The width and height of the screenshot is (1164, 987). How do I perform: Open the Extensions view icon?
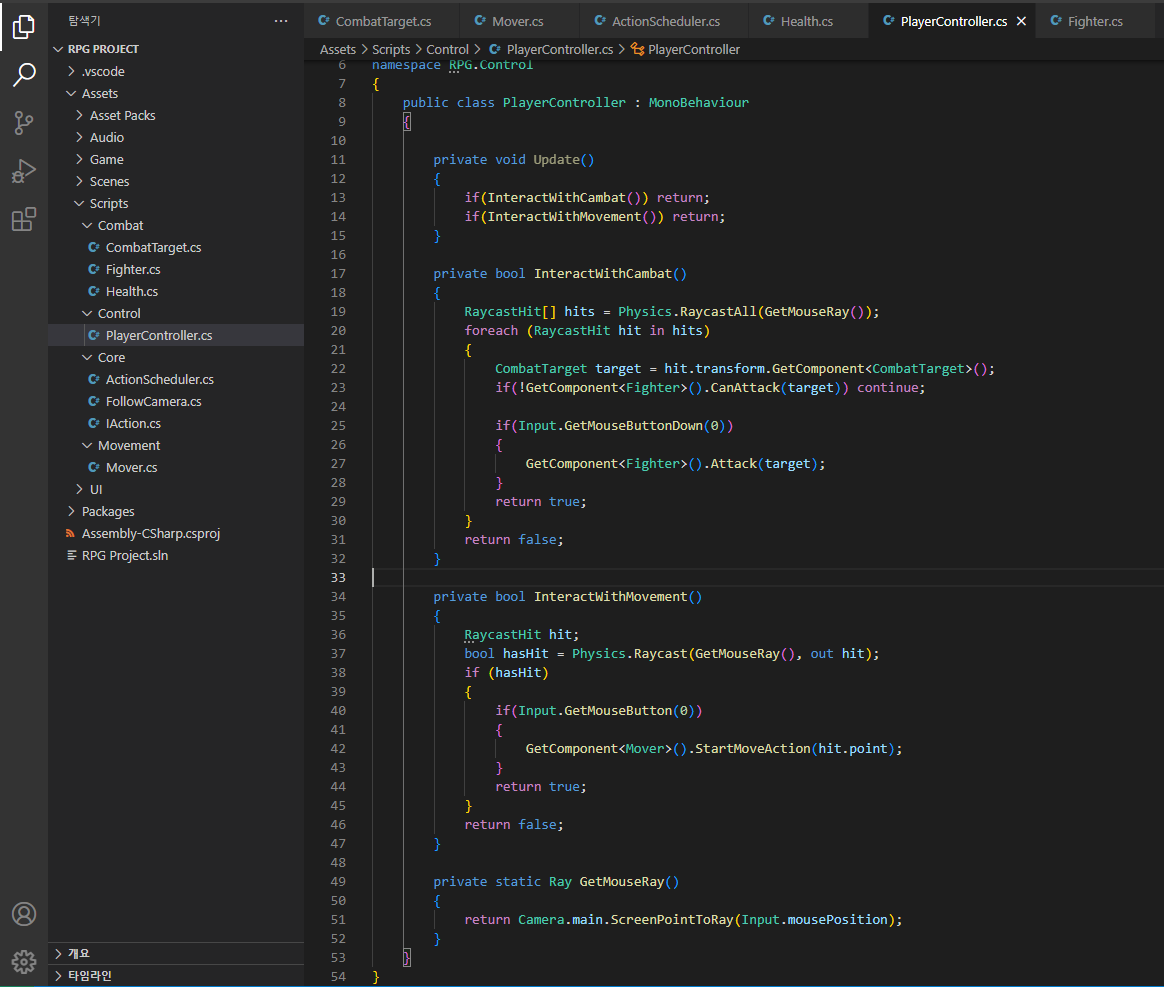[x=24, y=219]
